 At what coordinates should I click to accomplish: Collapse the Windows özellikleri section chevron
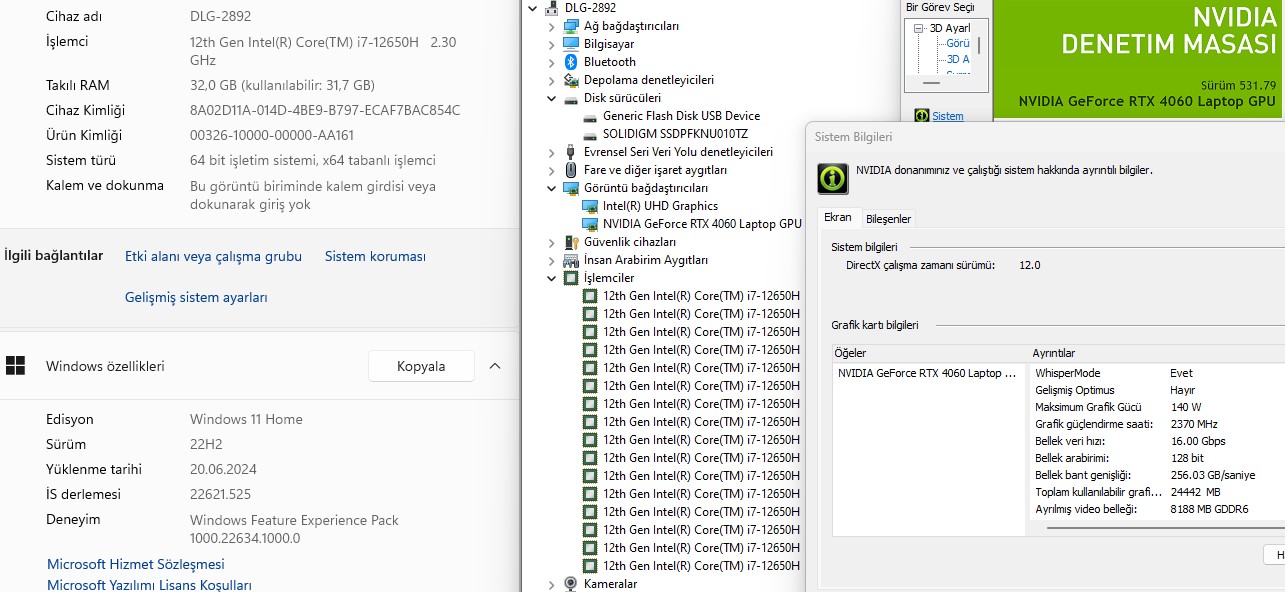click(495, 366)
